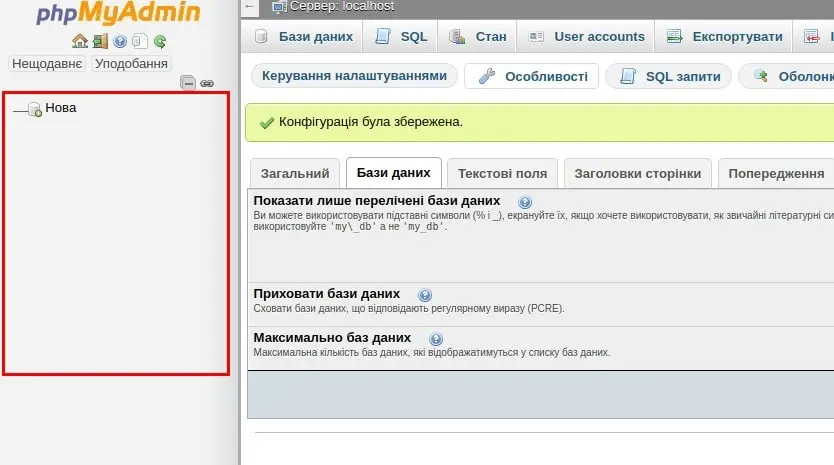Click the text Конфігурація була збережена.
Viewport: 834px width, 465px height.
371,122
